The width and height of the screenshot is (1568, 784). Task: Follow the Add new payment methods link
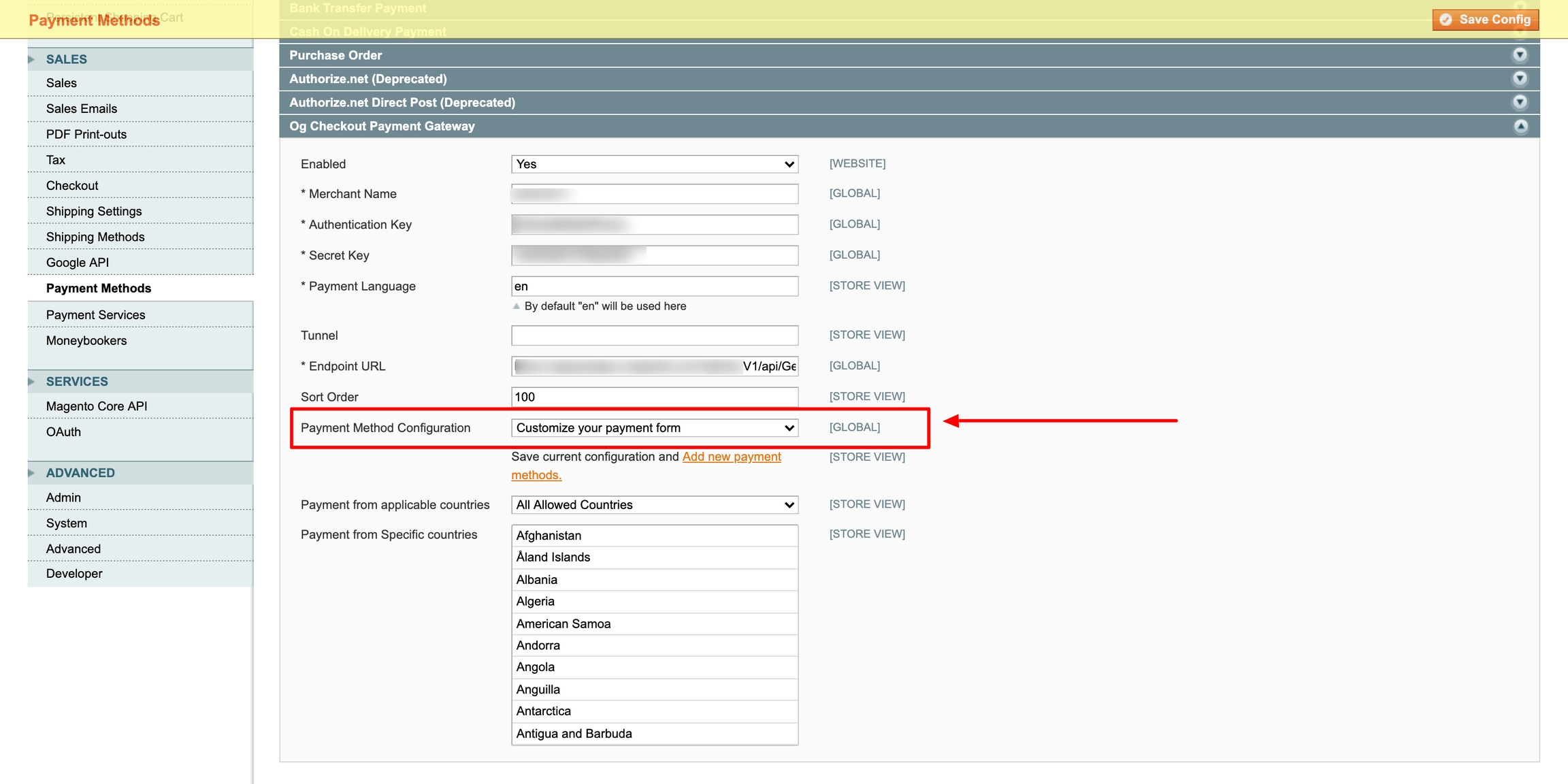pyautogui.click(x=731, y=457)
